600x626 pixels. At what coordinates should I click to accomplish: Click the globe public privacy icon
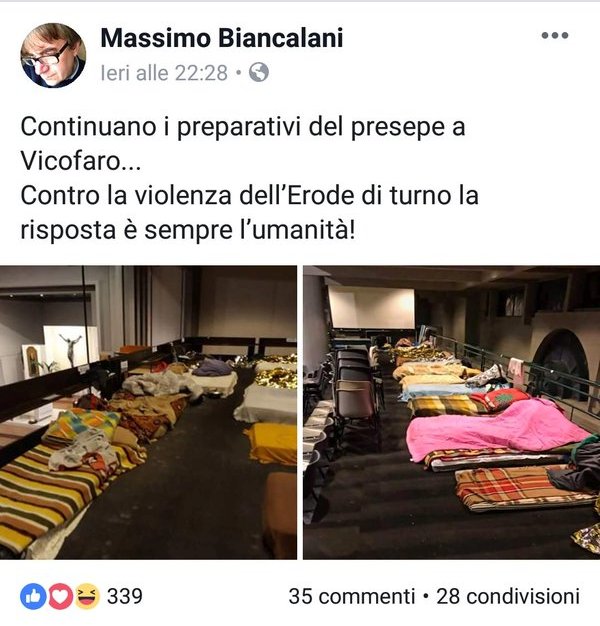click(x=259, y=73)
